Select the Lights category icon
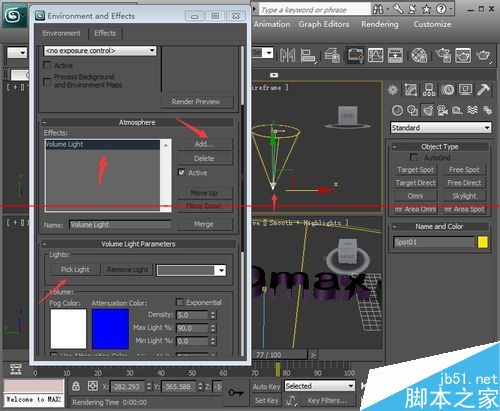 click(x=428, y=110)
